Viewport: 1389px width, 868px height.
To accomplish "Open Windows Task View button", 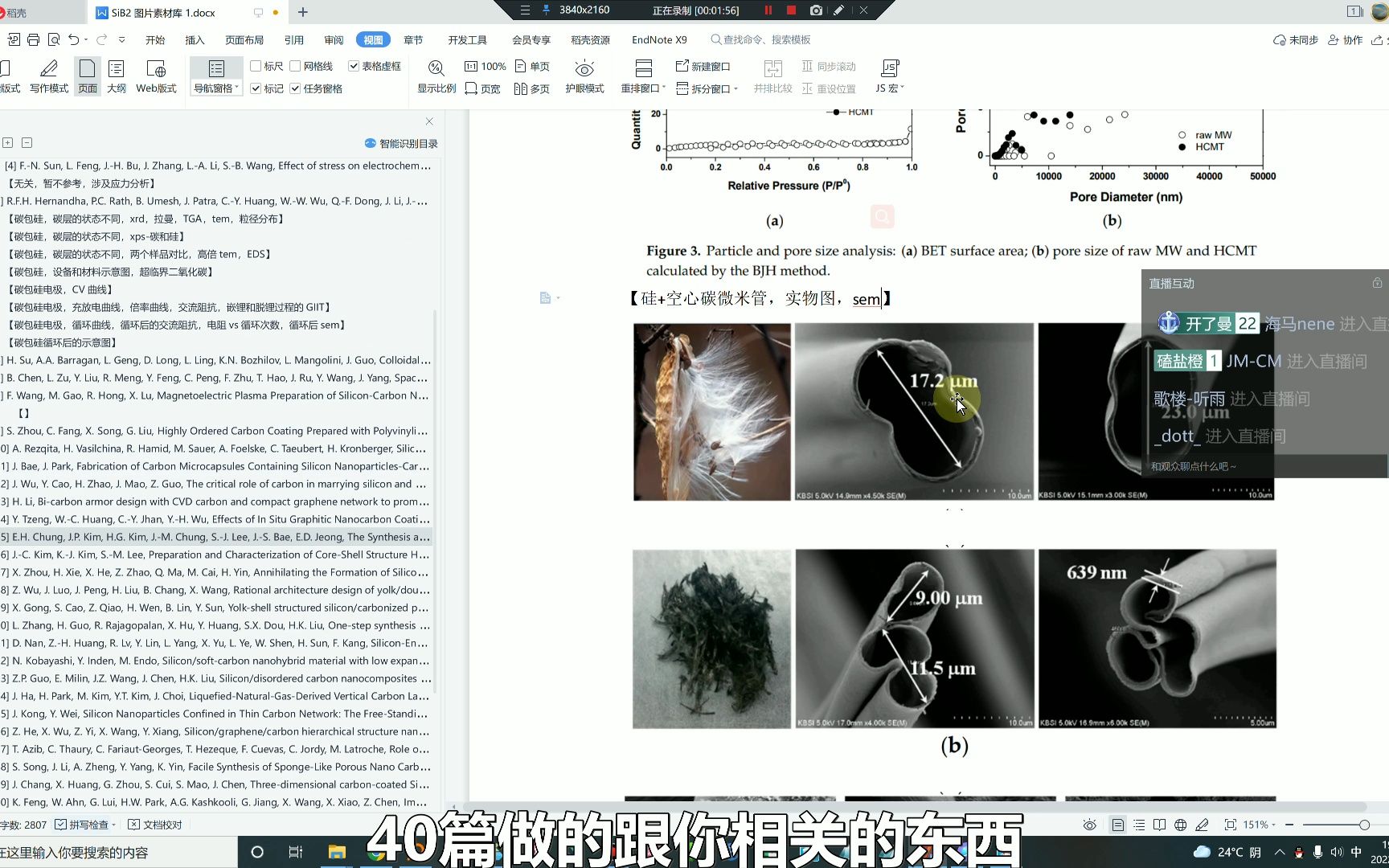I will click(x=295, y=852).
